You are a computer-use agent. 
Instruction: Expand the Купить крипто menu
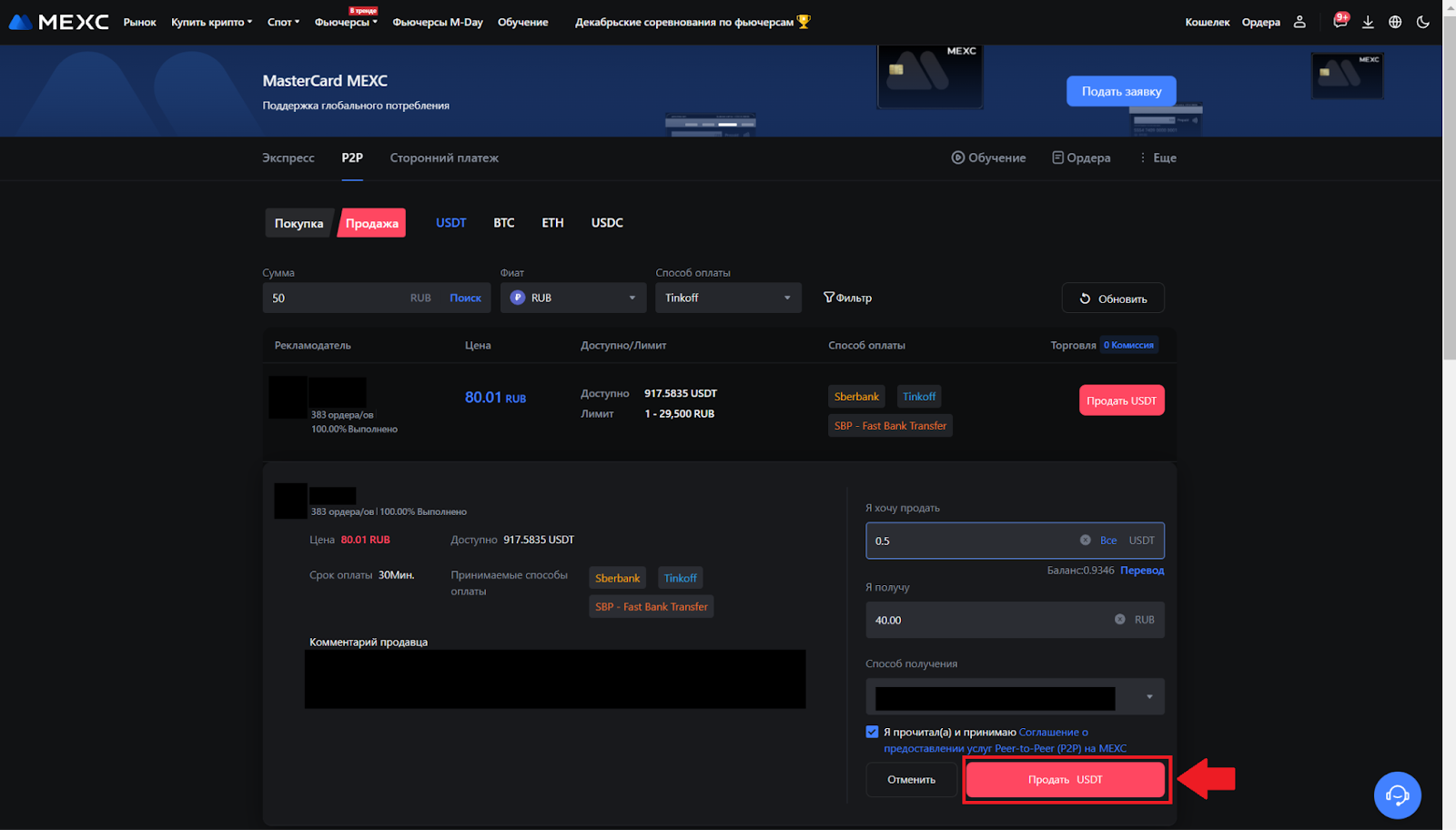click(211, 22)
